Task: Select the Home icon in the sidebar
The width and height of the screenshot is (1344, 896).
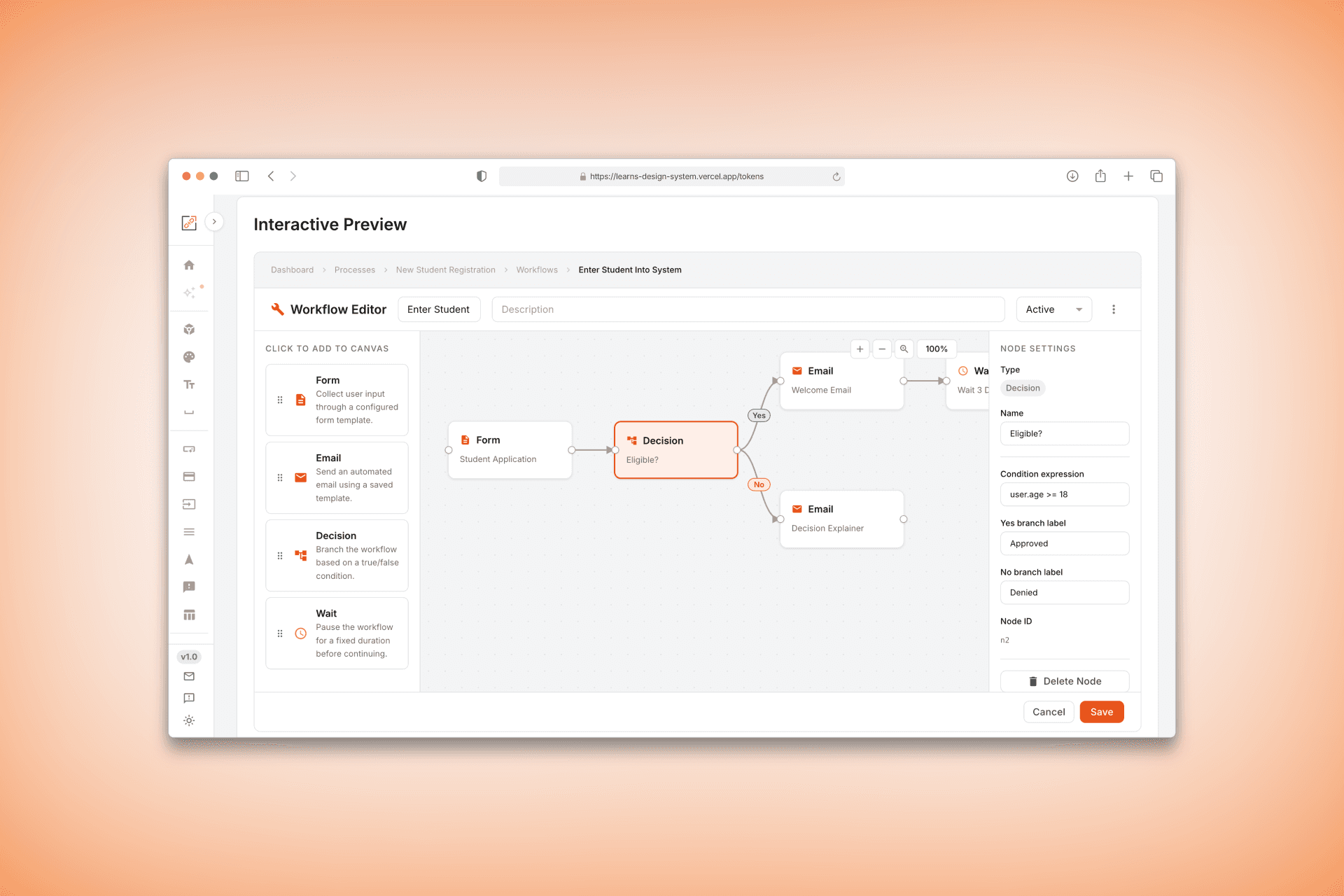Action: 189,265
